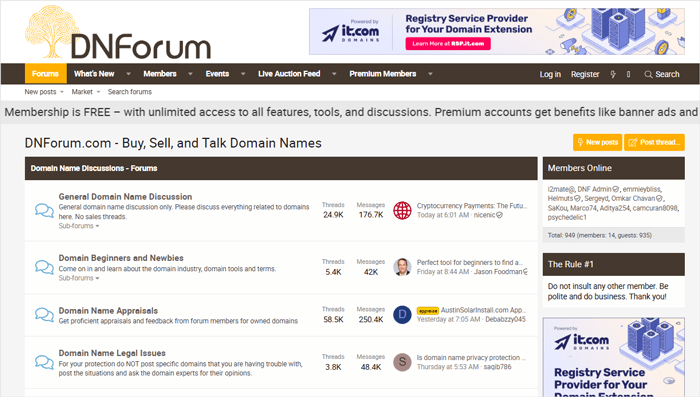
Task: Expand the What's New dropdown arrow
Action: (x=128, y=74)
